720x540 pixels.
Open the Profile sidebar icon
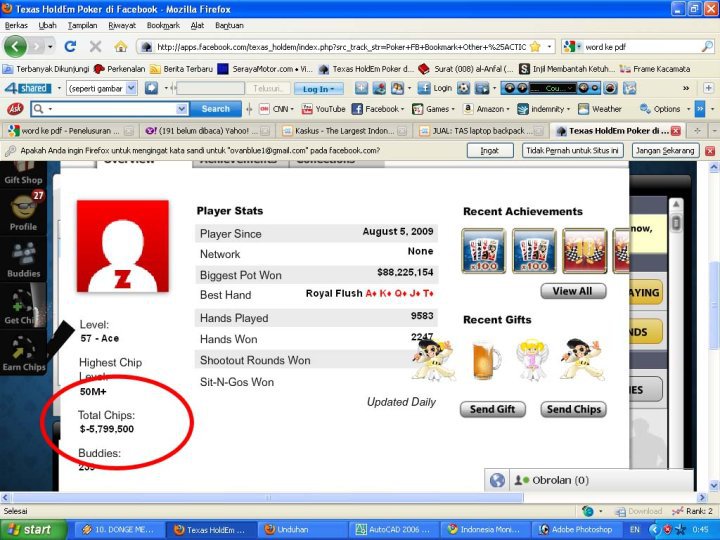pos(23,212)
